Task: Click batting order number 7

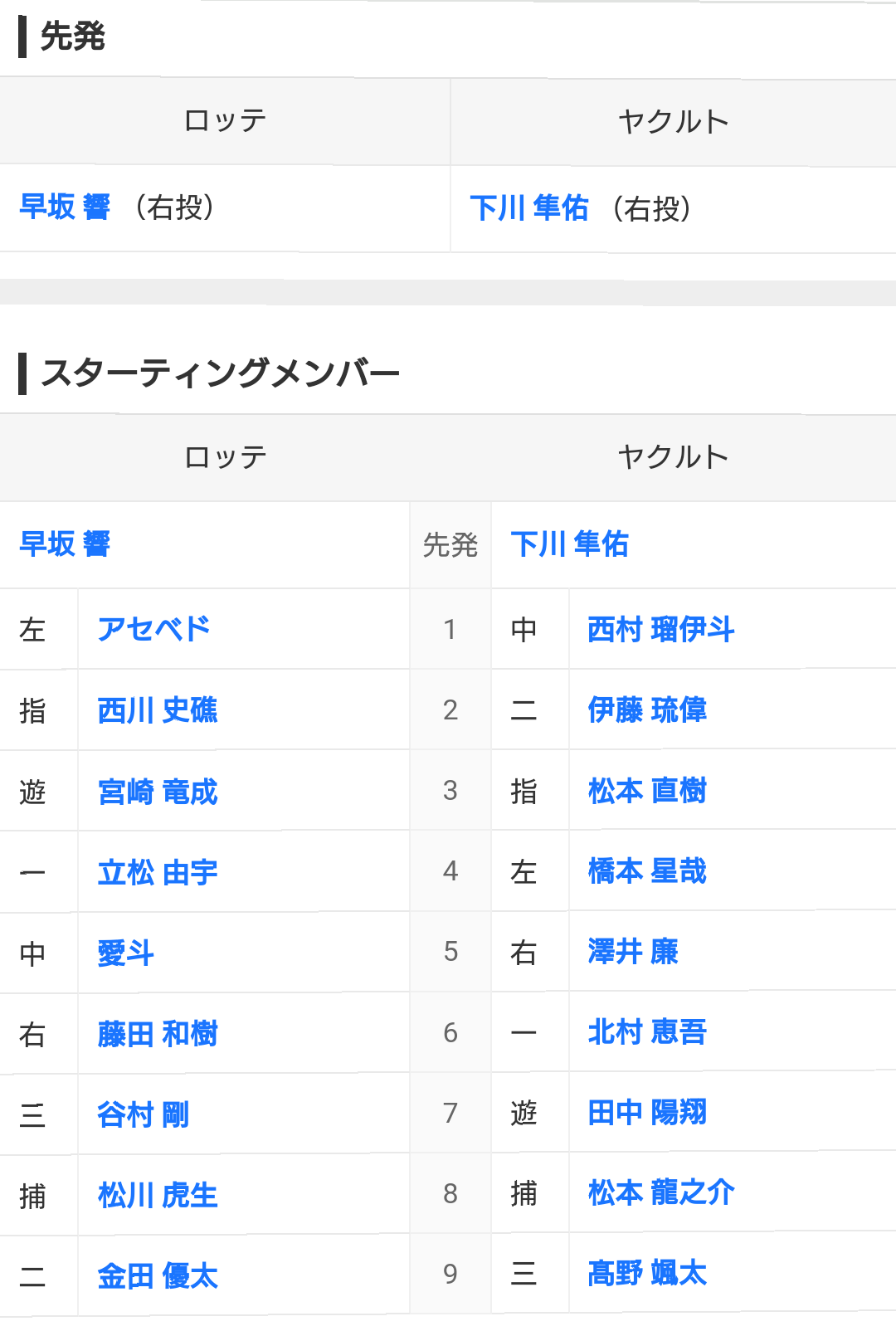Action: tap(450, 1113)
